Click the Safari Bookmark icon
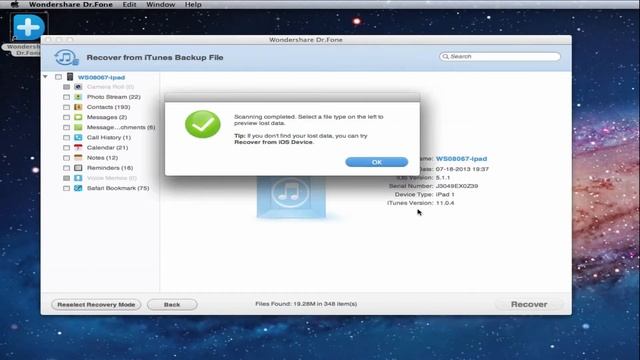Viewport: 640px width, 360px height. (78, 188)
